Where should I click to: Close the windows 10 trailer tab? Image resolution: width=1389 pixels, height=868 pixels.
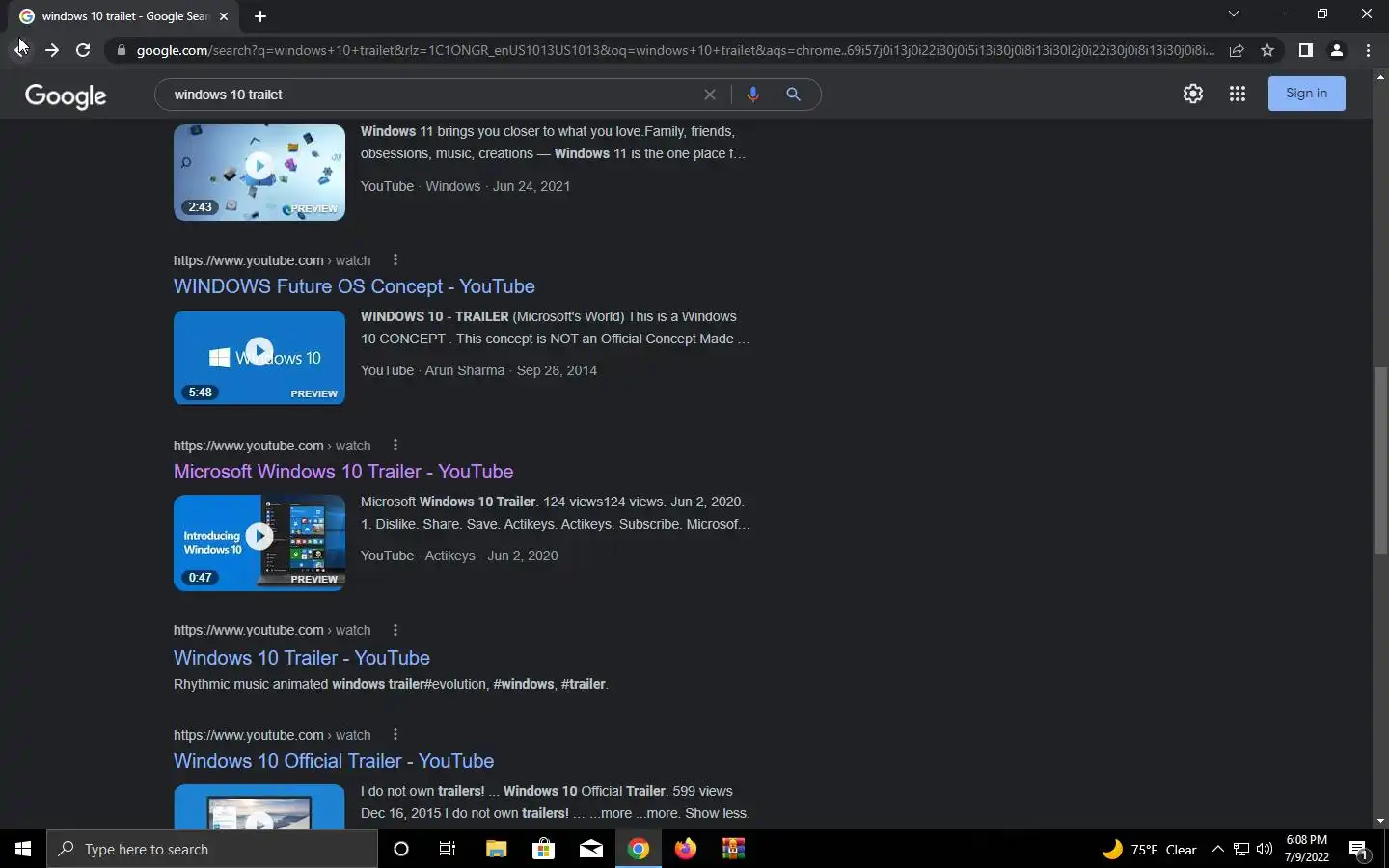pos(224,16)
